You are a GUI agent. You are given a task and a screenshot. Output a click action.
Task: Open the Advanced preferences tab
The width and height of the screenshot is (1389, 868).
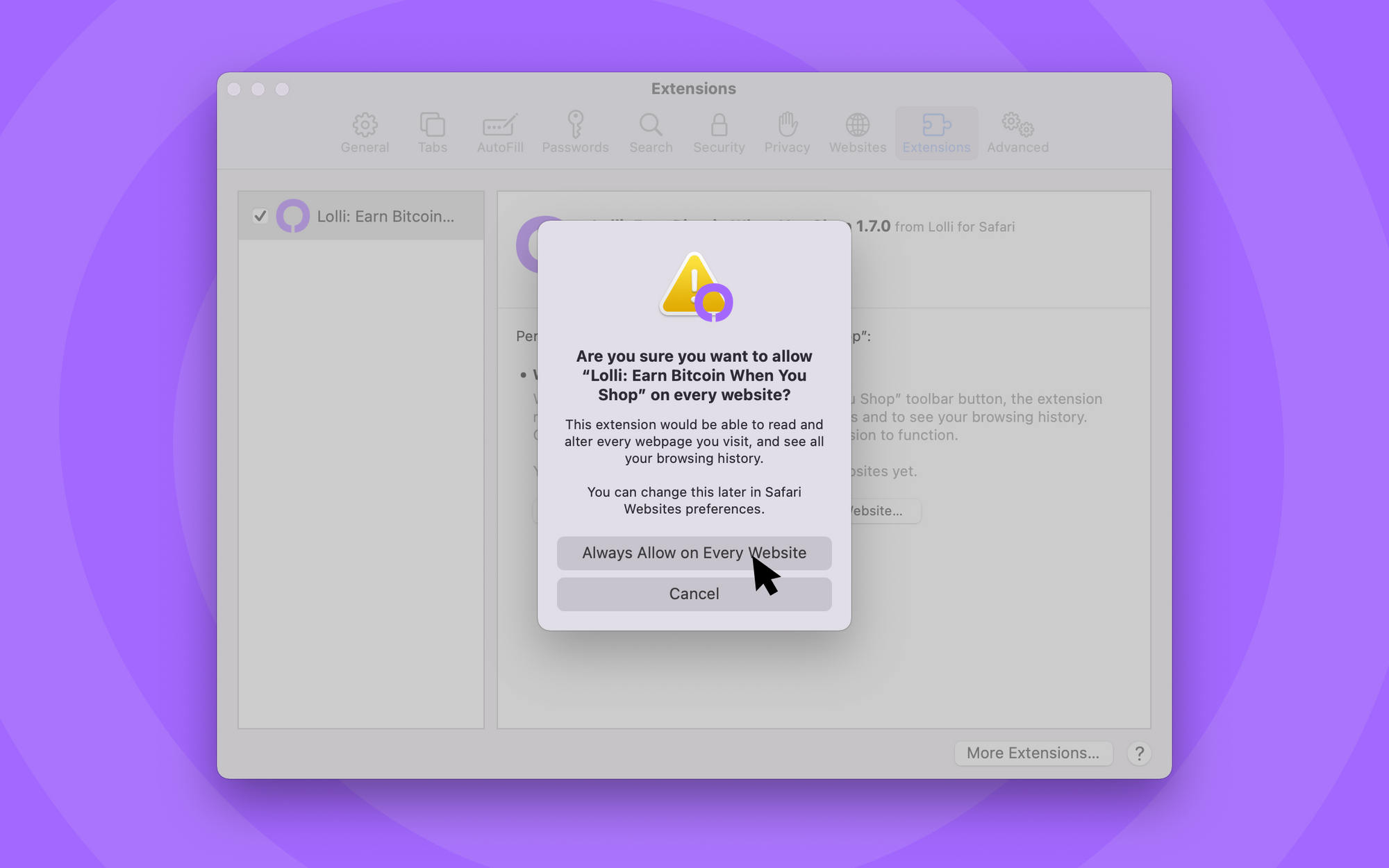click(1017, 133)
